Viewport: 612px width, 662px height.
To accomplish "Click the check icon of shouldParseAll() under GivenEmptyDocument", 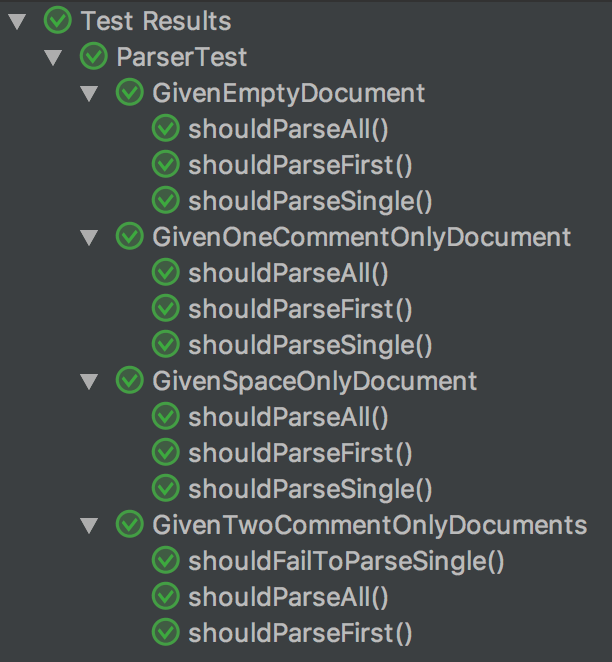I will click(166, 128).
